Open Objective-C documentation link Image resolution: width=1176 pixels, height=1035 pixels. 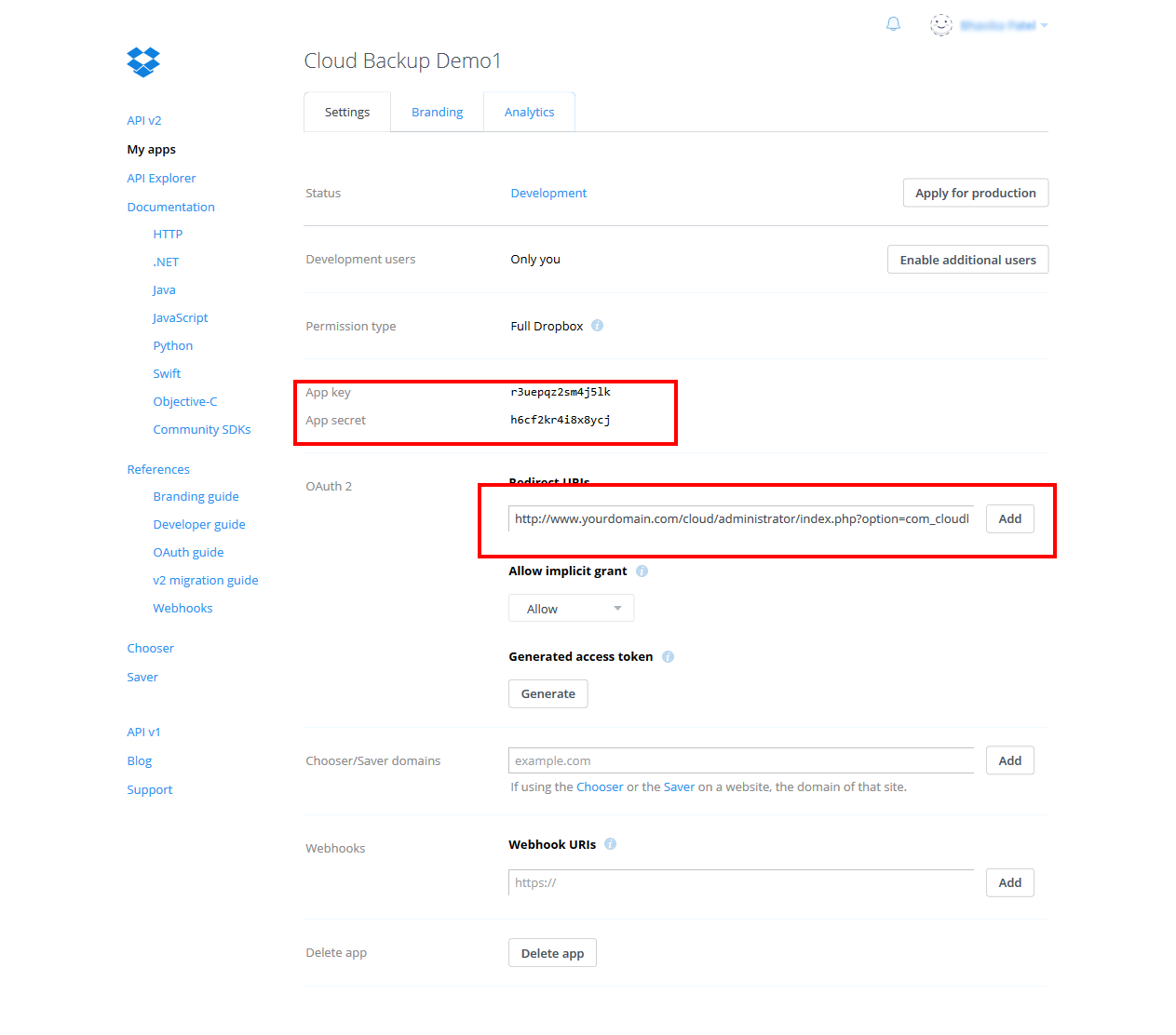(x=185, y=402)
